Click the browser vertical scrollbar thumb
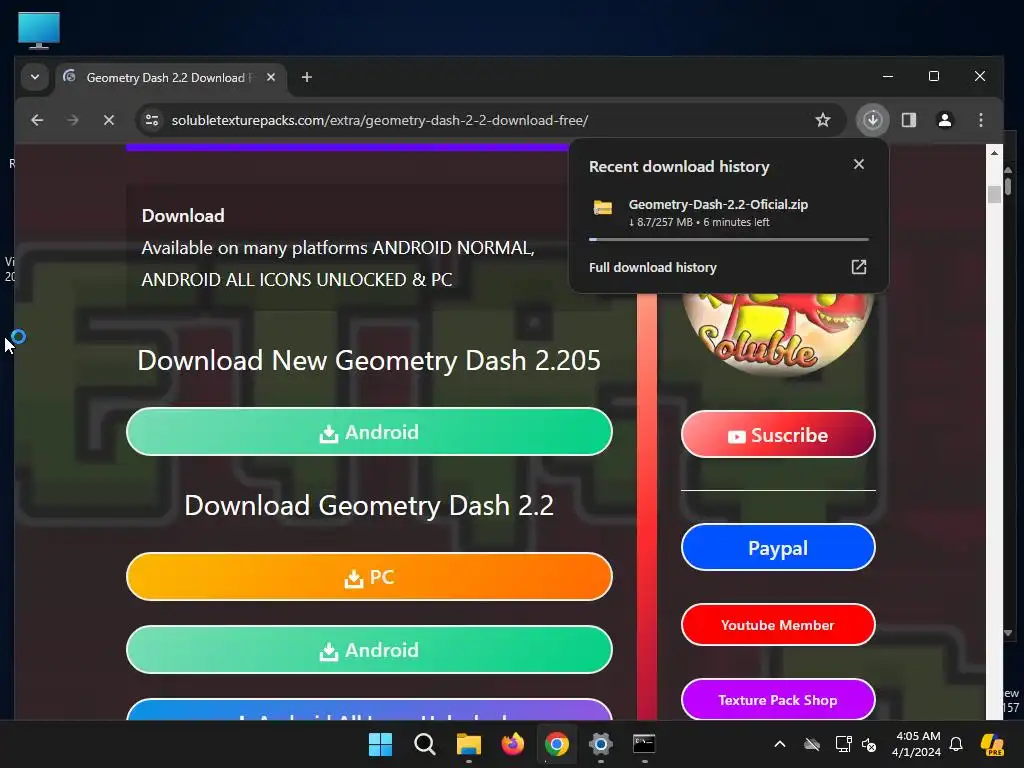 994,194
